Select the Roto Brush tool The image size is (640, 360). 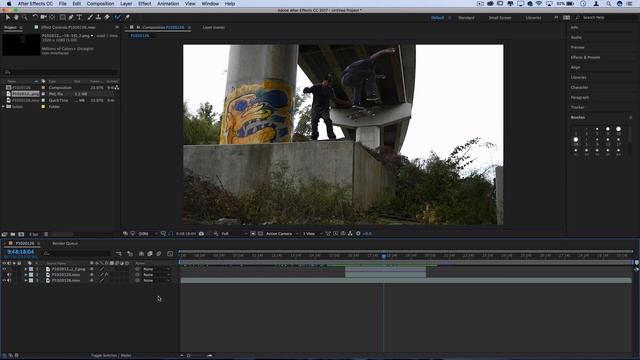coord(118,18)
